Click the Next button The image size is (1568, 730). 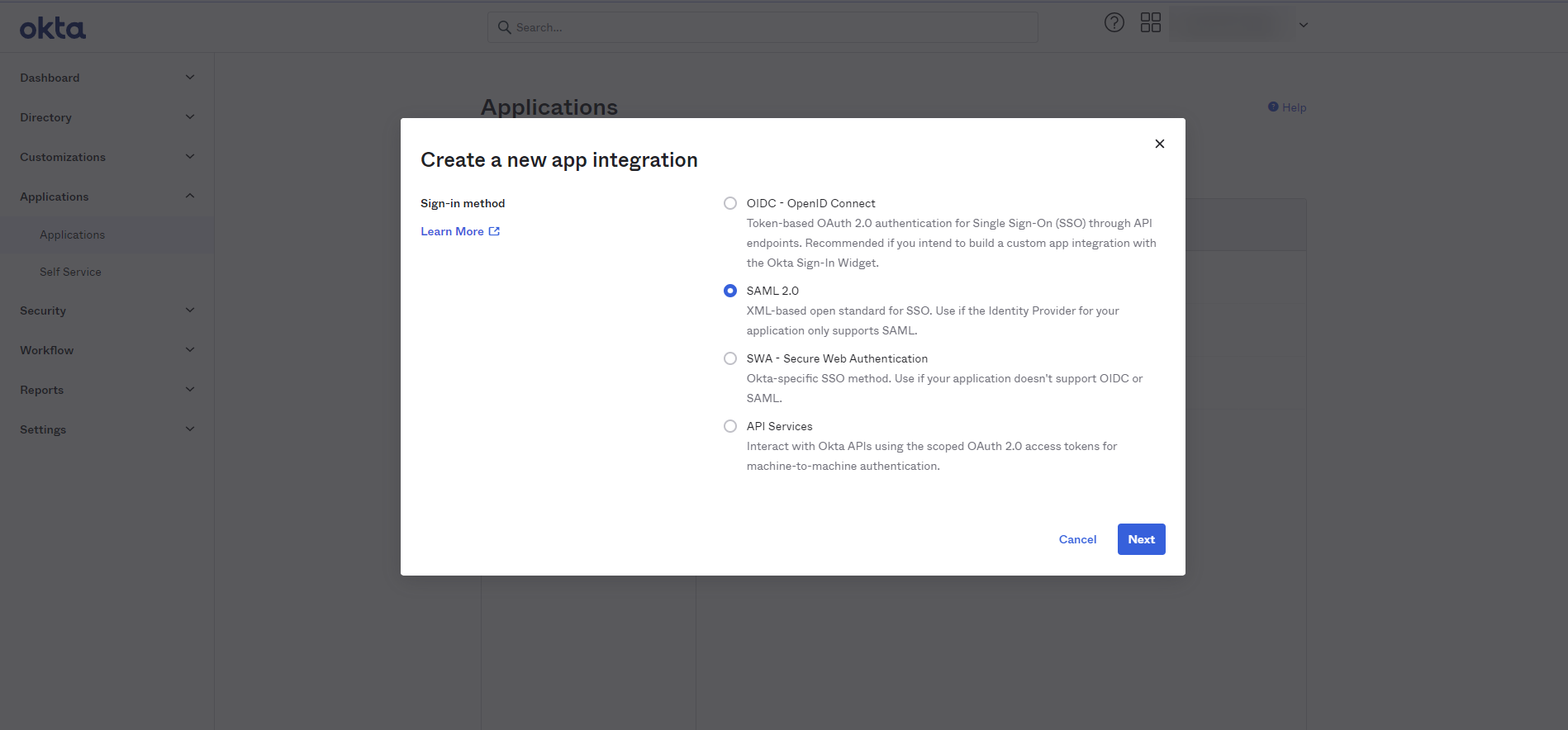[1141, 539]
